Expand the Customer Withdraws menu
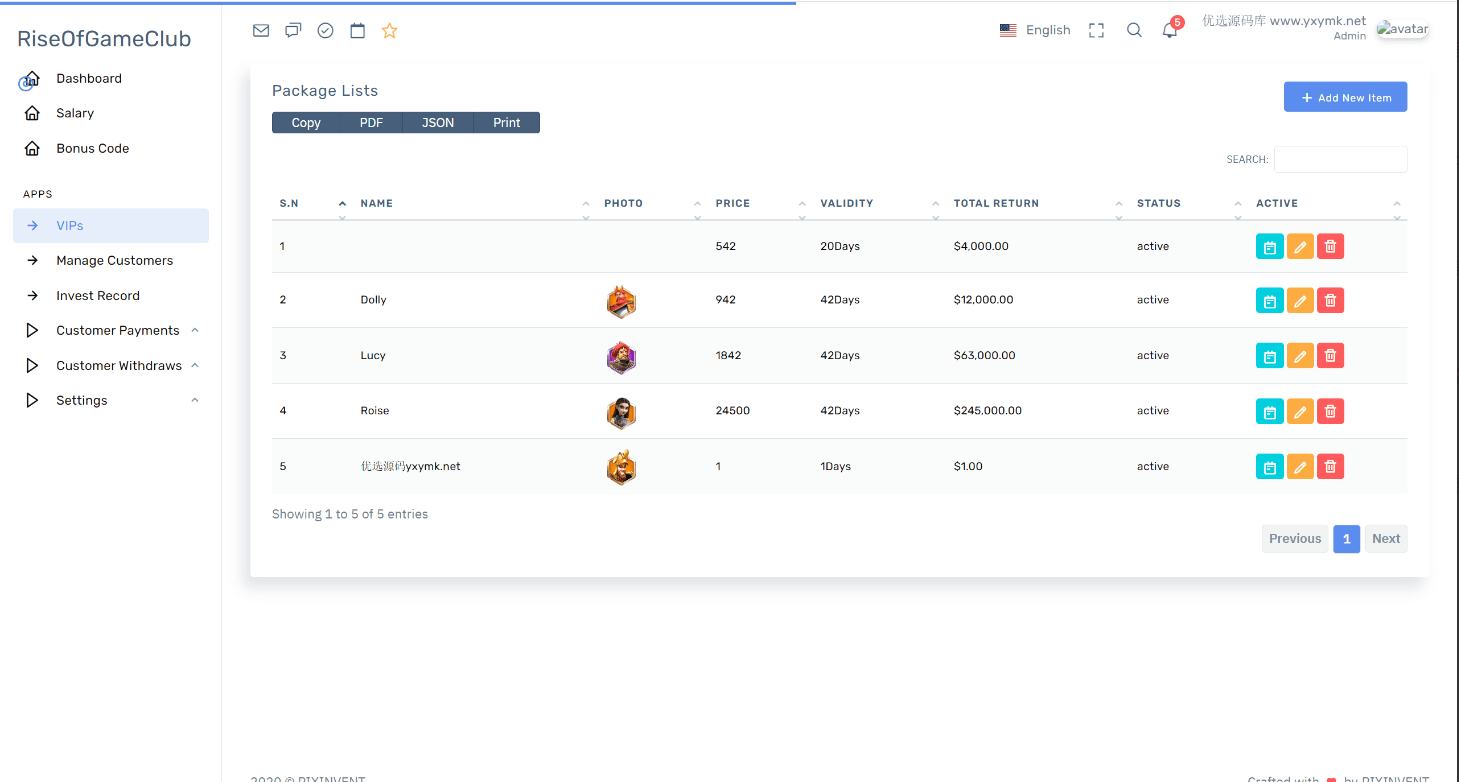This screenshot has height=782, width=1459. (119, 366)
